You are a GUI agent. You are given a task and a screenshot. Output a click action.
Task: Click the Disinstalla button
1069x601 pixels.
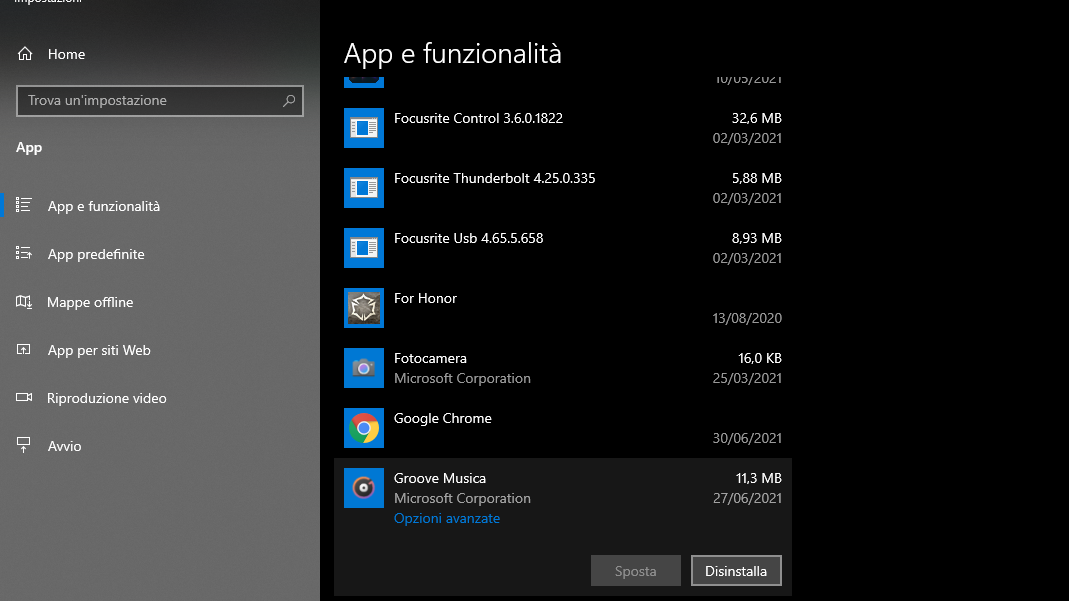(x=736, y=571)
